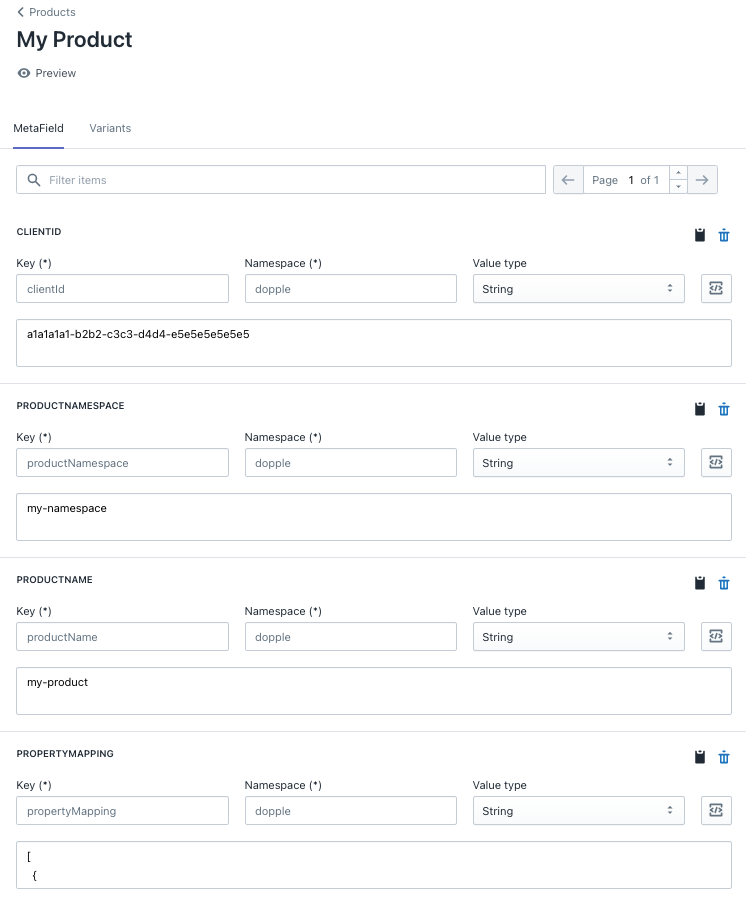
Task: Select the MetaField tab
Action: [38, 128]
